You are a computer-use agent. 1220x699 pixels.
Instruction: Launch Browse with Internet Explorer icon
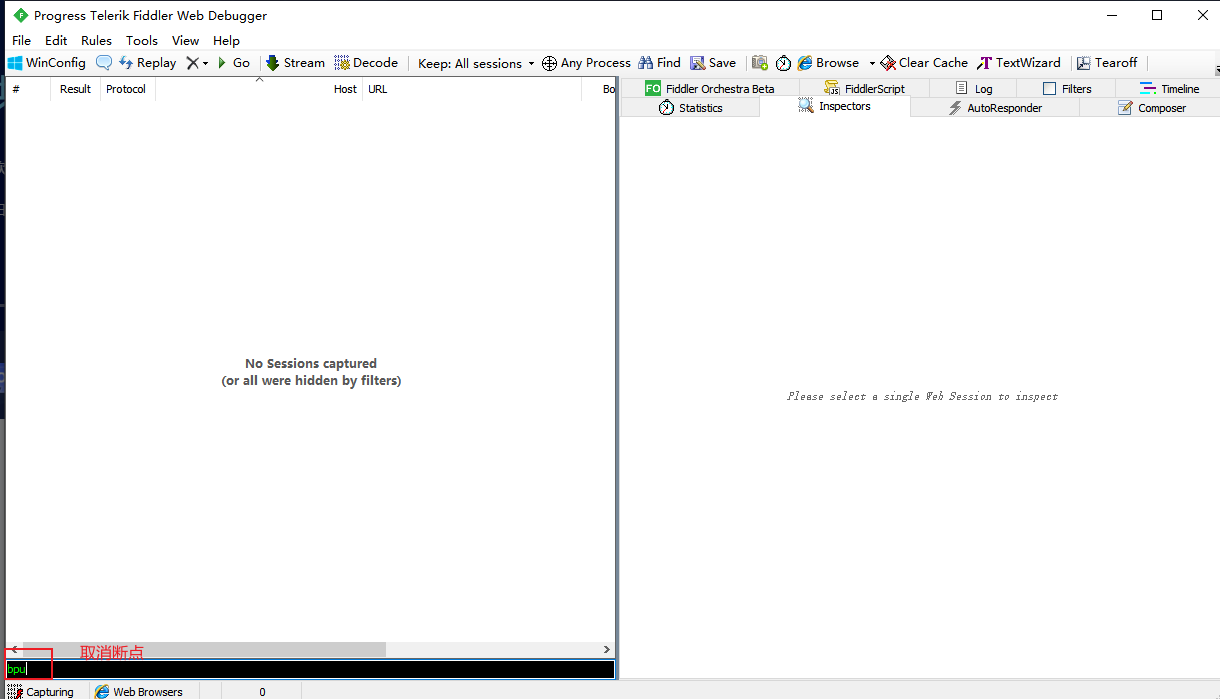coord(828,63)
